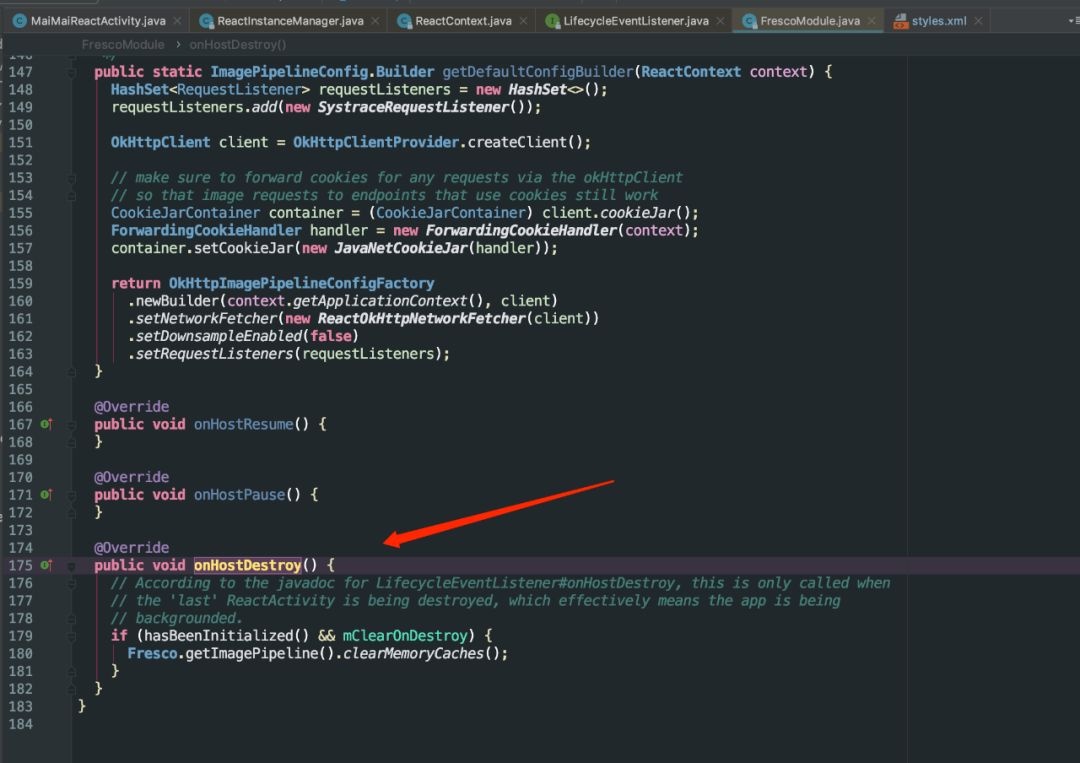Switch to the styles.xml tab
Viewport: 1080px width, 763px height.
point(939,21)
